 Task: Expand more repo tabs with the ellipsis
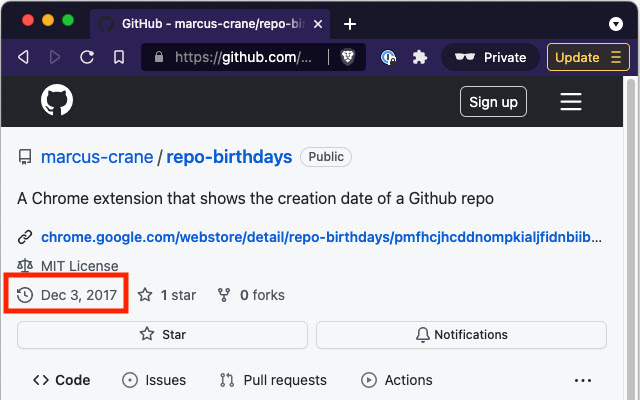[582, 380]
